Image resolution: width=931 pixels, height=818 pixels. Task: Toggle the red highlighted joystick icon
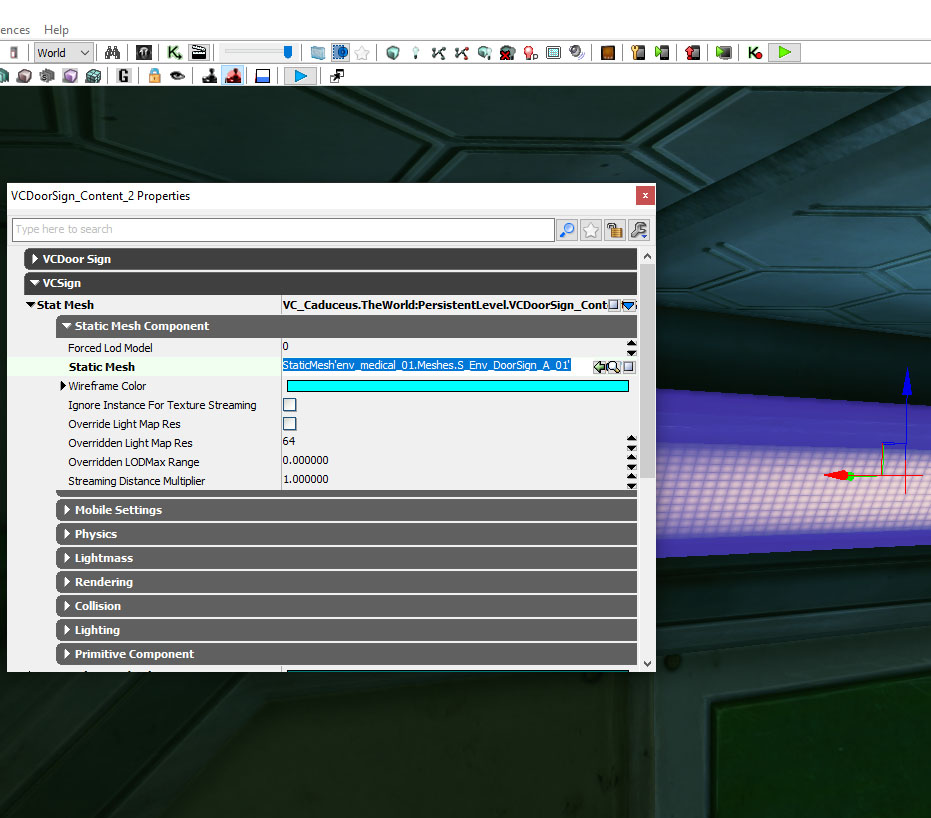(233, 76)
